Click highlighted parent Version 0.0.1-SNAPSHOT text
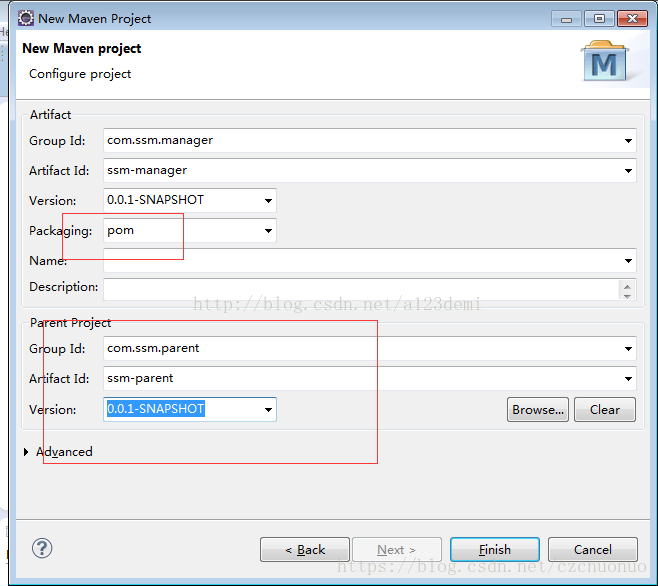 coord(156,409)
